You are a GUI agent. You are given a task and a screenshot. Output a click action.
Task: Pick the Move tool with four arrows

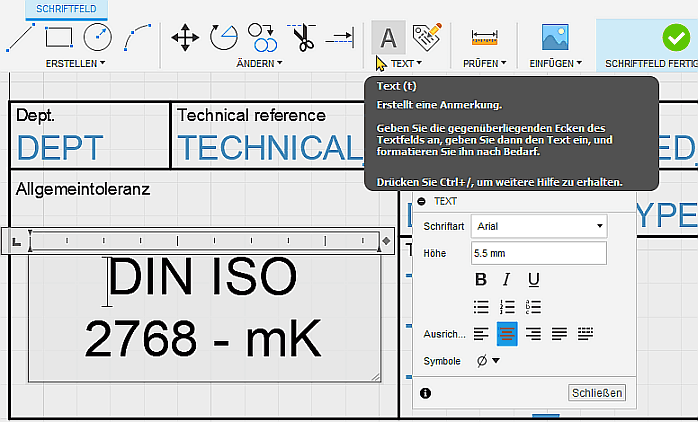pos(185,37)
